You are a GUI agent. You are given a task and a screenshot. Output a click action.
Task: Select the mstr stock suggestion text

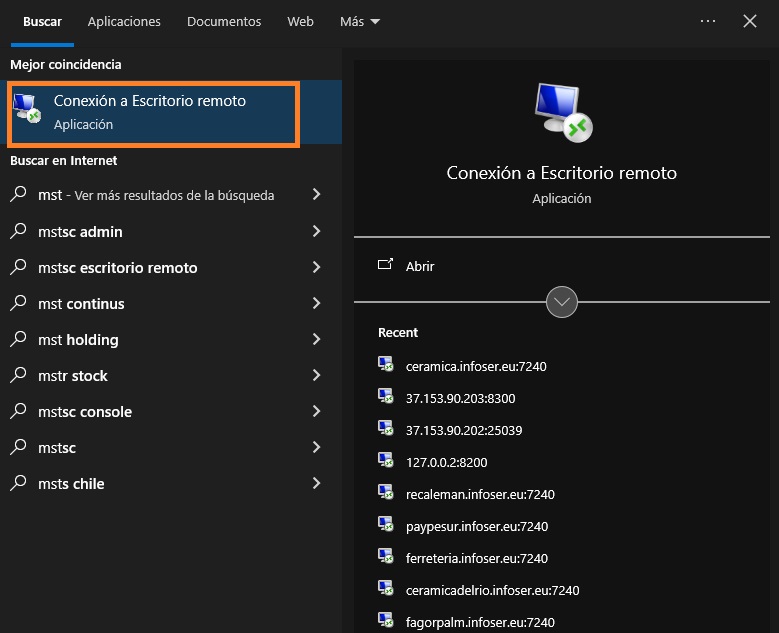(x=73, y=376)
